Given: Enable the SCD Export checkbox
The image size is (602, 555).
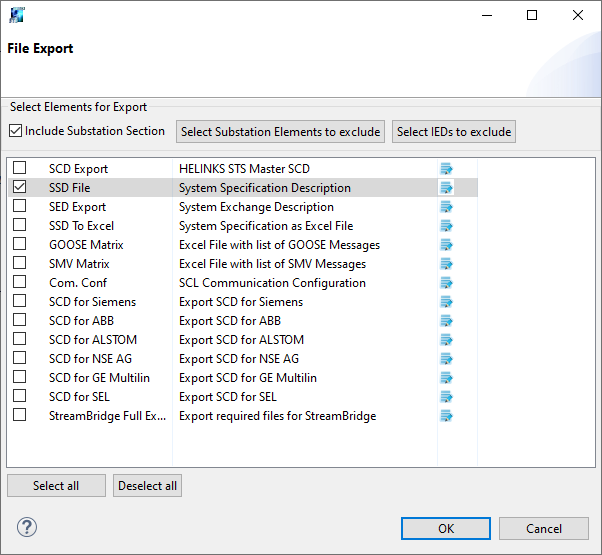Looking at the screenshot, I should [20, 169].
